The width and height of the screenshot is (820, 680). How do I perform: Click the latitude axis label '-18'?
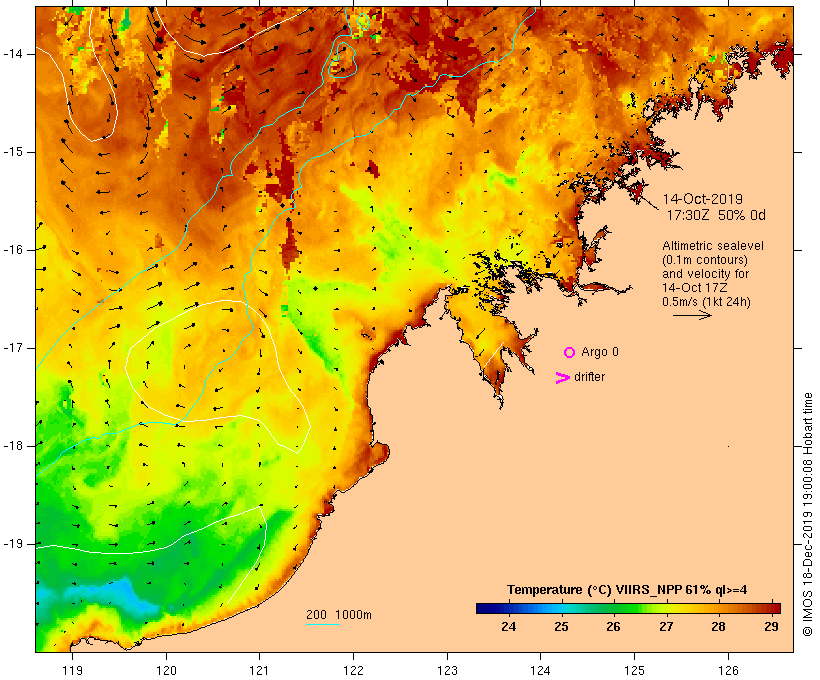coord(12,446)
